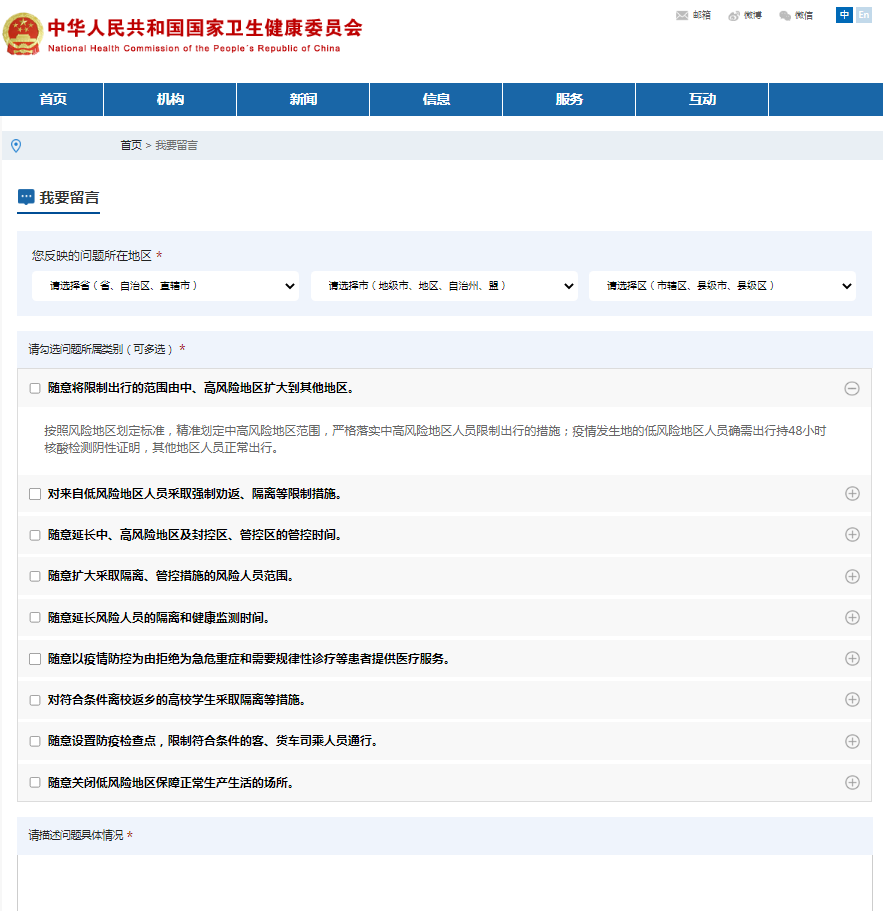
Task: Open the district selection dropdown
Action: (724, 285)
